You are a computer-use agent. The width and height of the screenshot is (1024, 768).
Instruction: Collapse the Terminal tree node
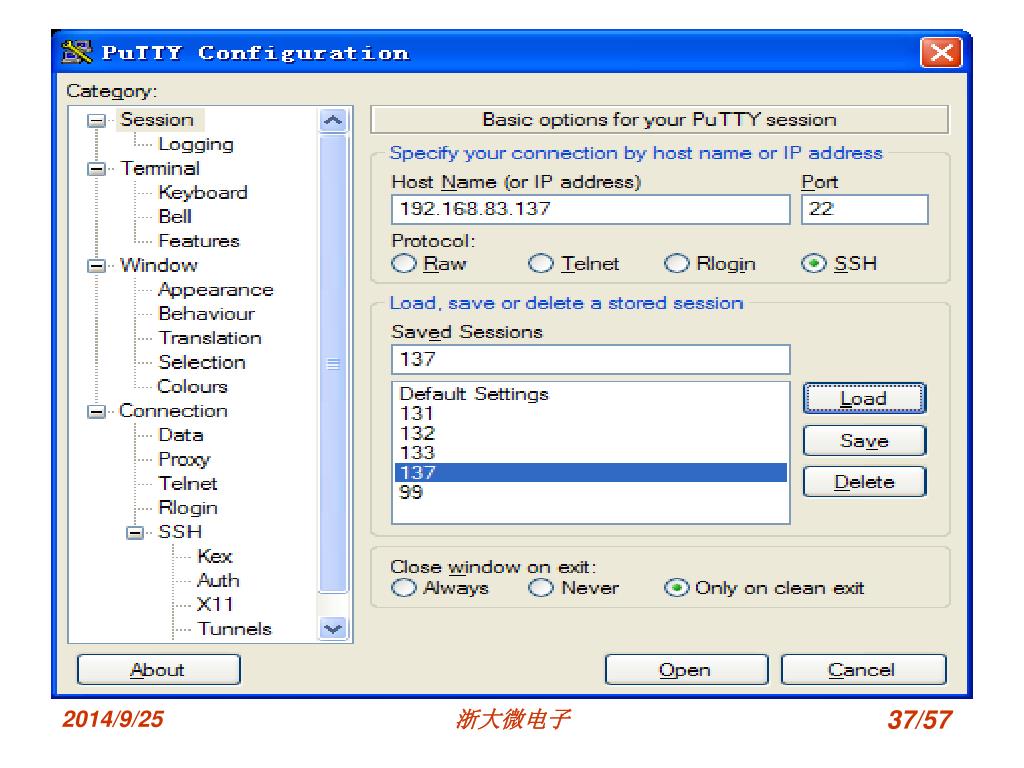[96, 169]
